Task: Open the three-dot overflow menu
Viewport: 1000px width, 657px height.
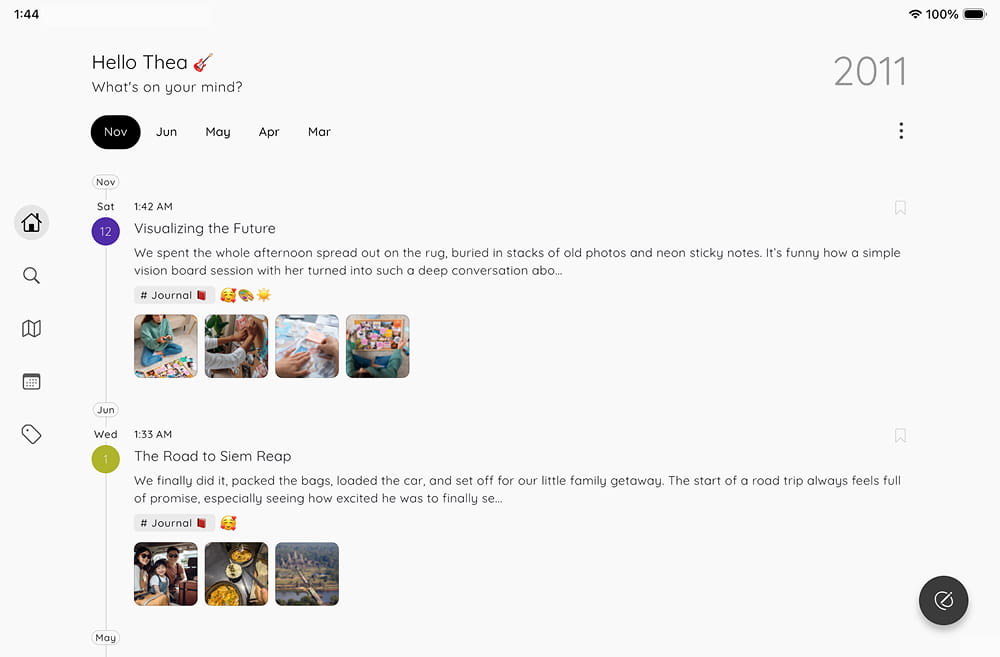Action: 901,131
